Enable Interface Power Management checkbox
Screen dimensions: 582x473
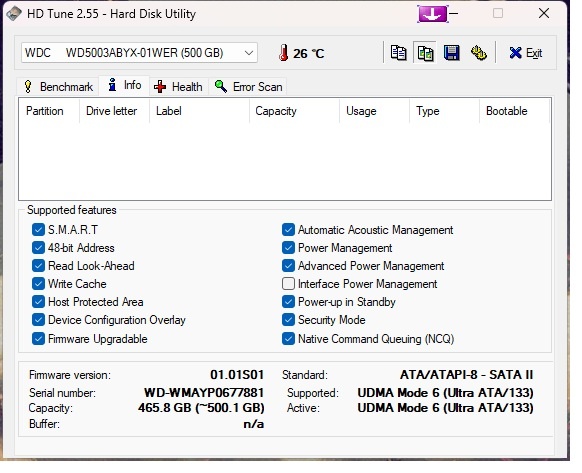(x=288, y=284)
